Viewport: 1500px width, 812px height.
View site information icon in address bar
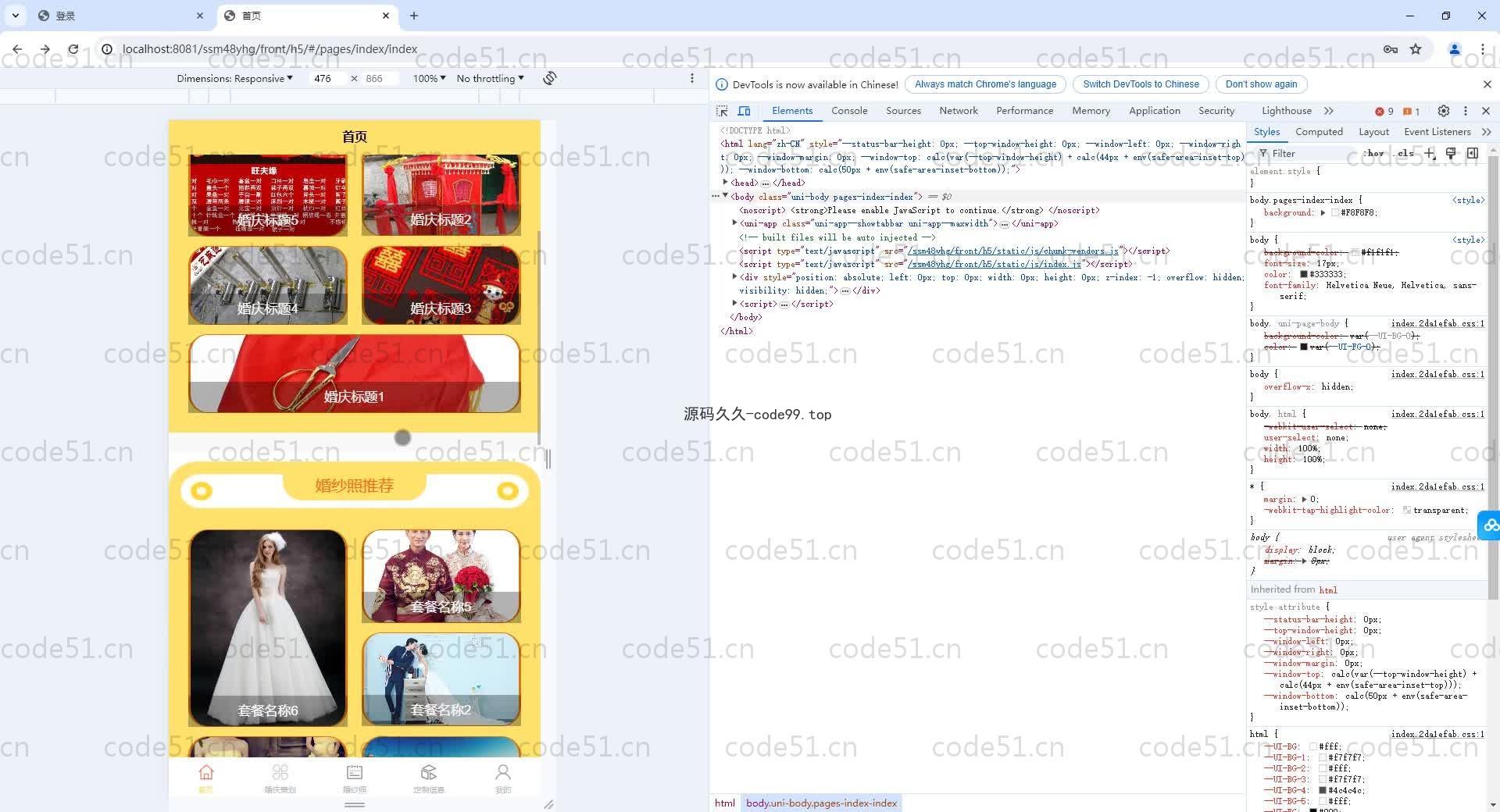[107, 49]
